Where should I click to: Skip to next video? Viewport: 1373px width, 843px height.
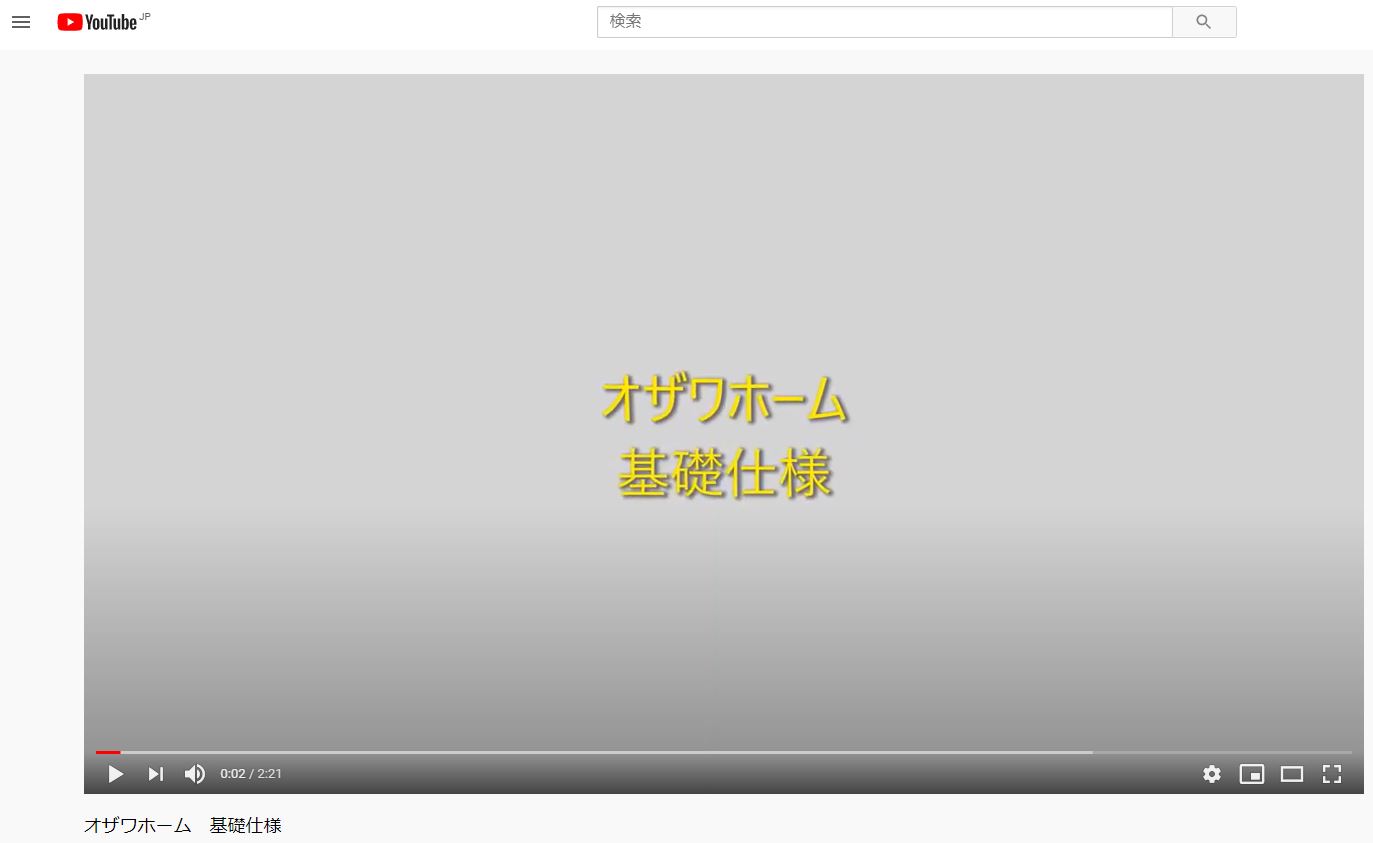156,774
